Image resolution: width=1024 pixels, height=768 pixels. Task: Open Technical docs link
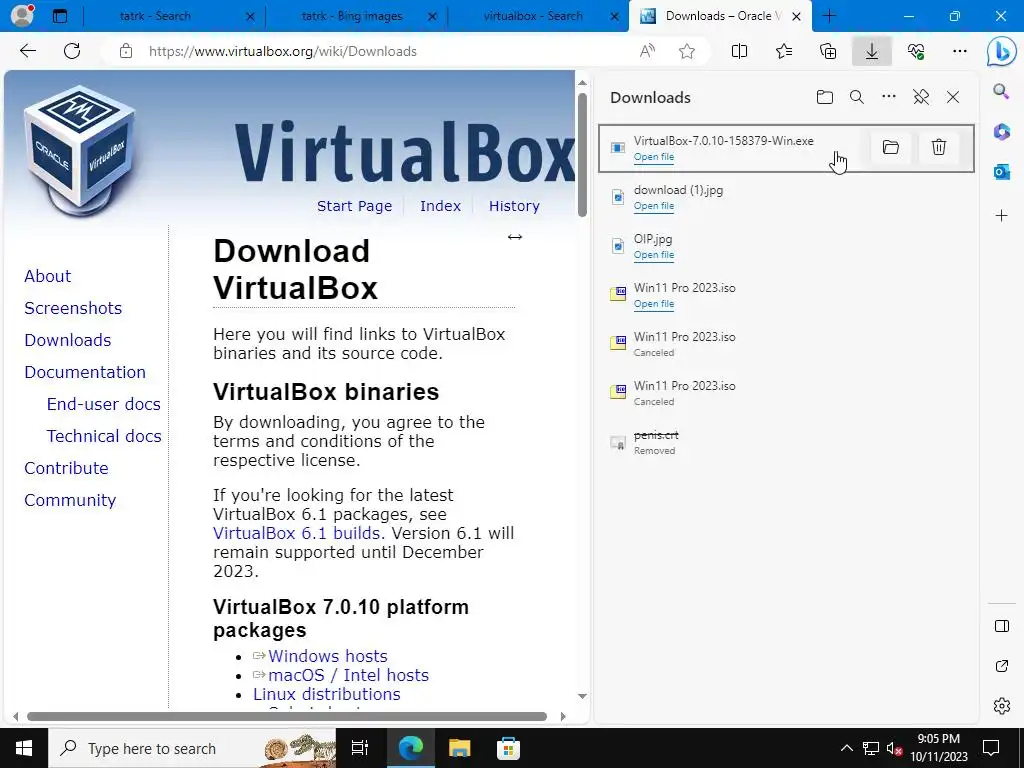pyautogui.click(x=104, y=436)
